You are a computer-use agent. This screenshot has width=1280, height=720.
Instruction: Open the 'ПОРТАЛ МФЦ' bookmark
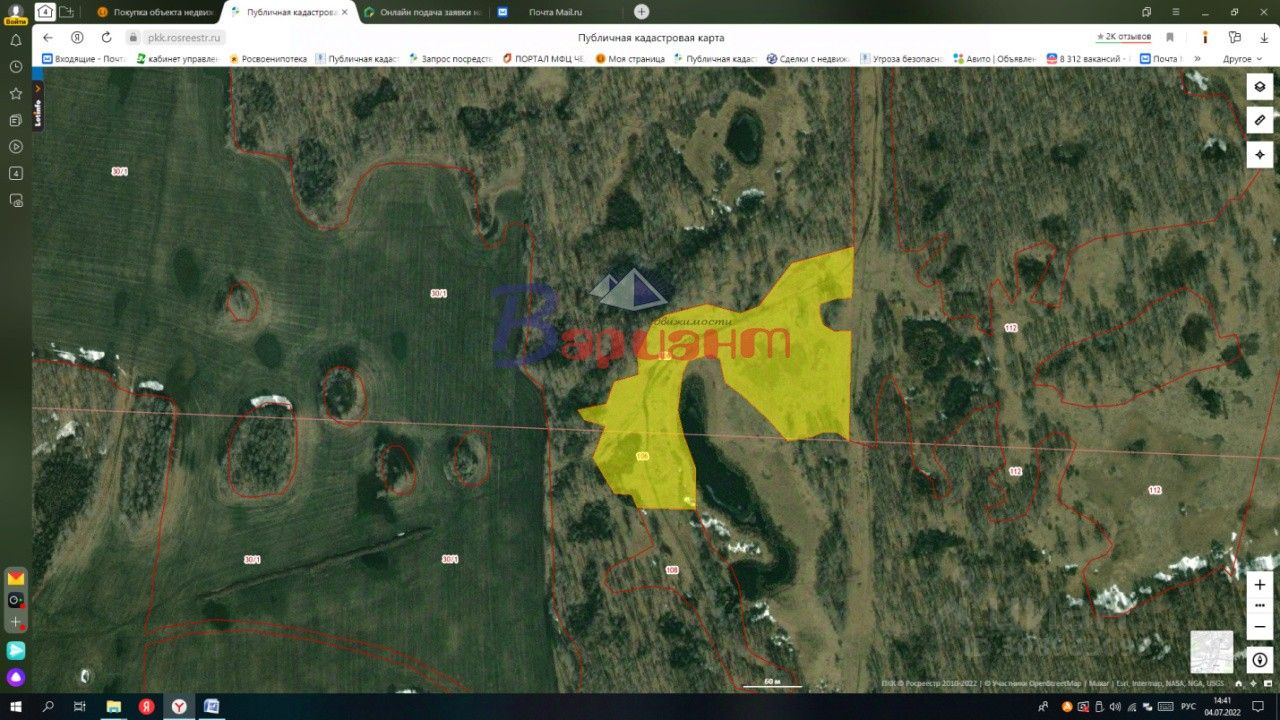544,59
